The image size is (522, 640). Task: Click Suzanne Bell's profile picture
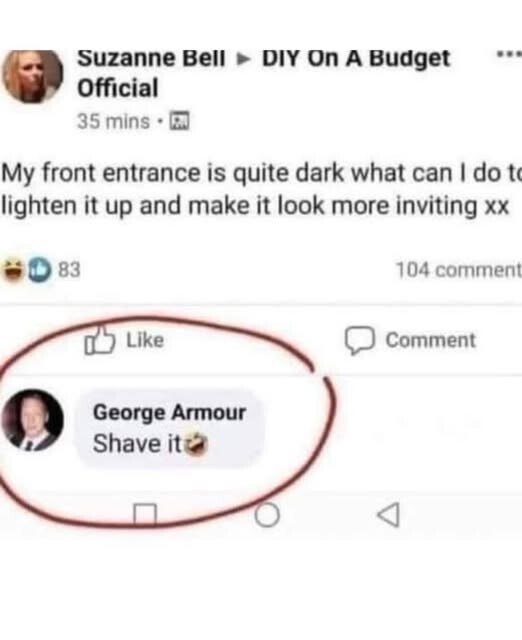pos(33,76)
